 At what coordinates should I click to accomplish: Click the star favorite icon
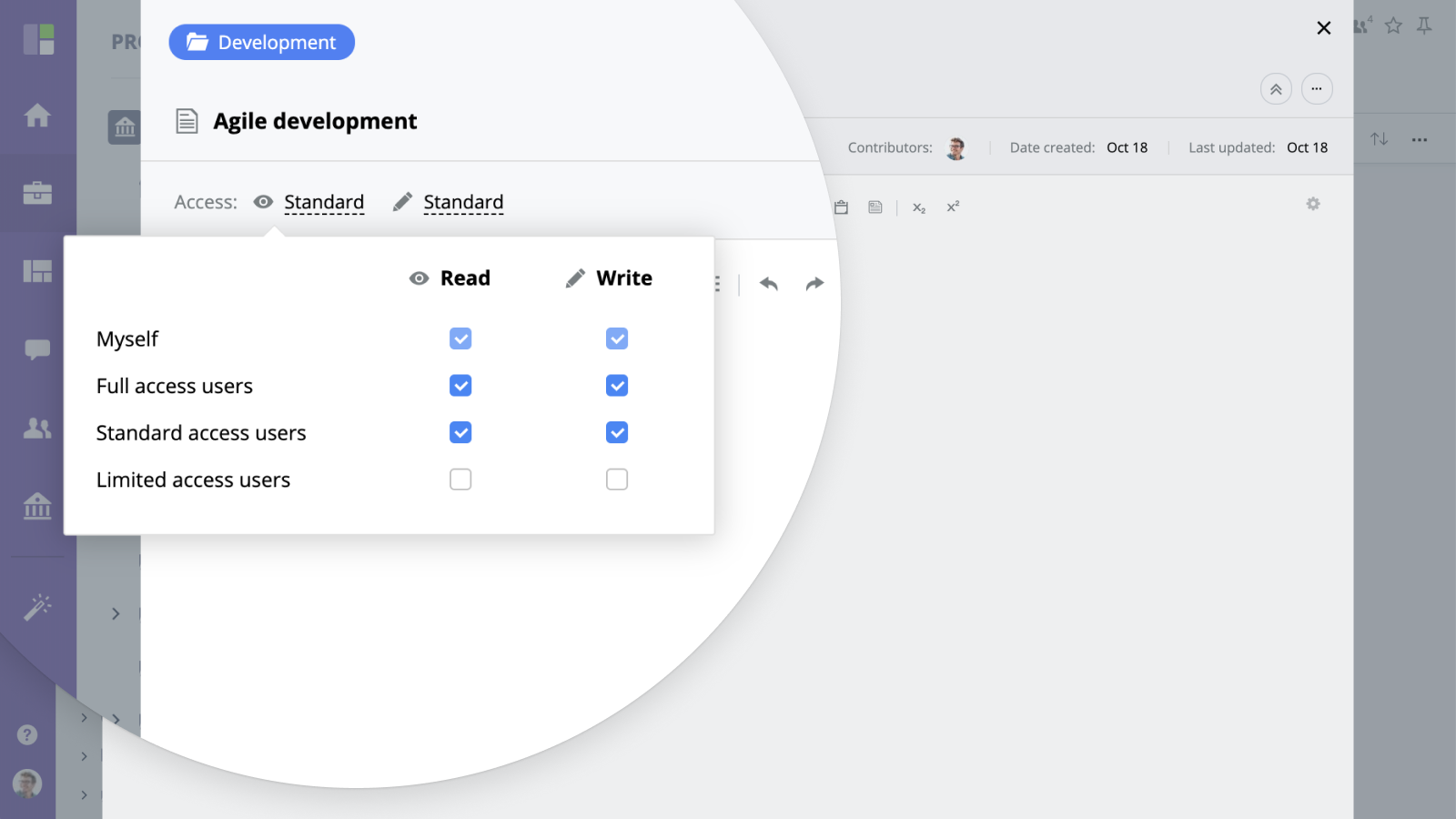point(1393,25)
